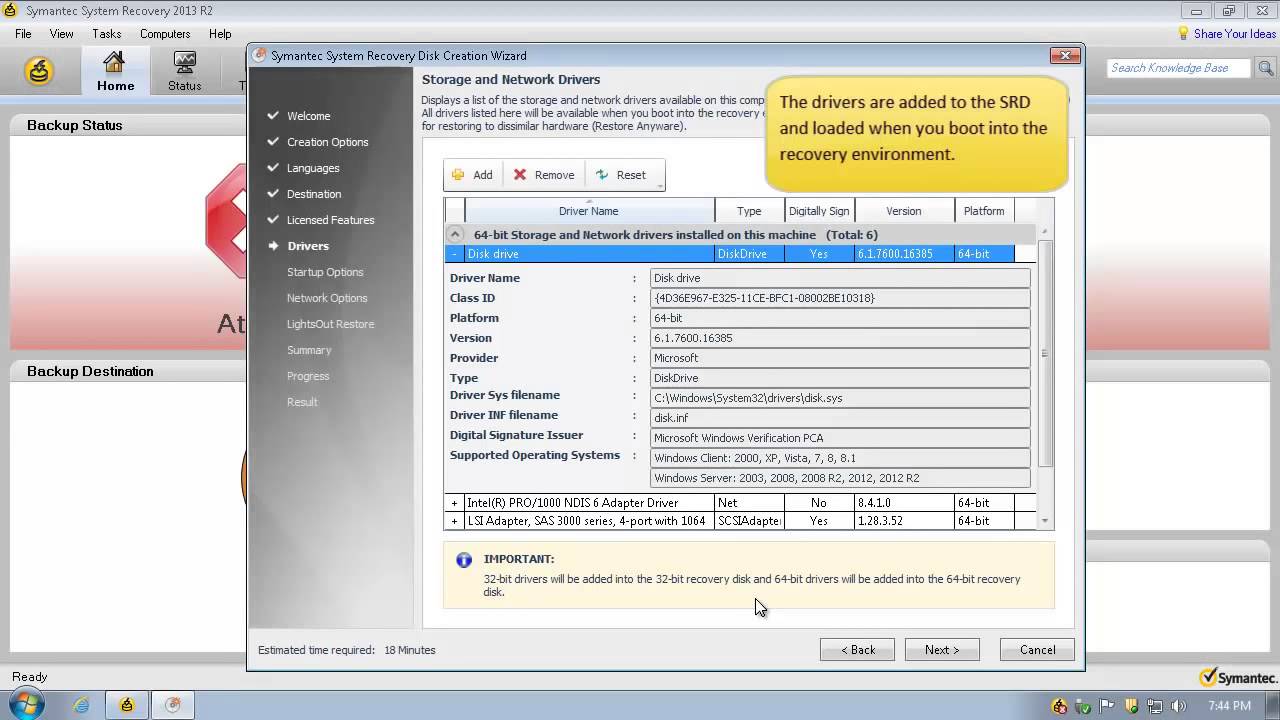Click the volume speaker tray icon
This screenshot has width=1280, height=720.
1177,706
